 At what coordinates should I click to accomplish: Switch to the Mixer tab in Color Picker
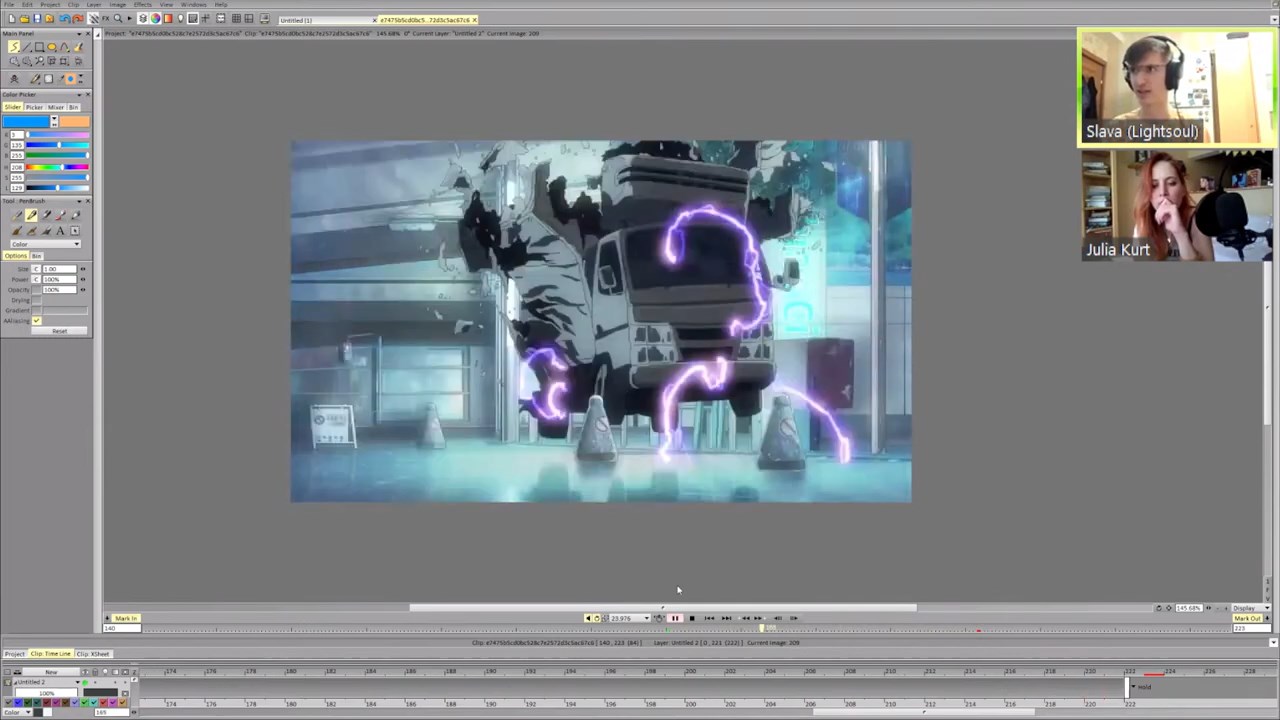click(56, 107)
